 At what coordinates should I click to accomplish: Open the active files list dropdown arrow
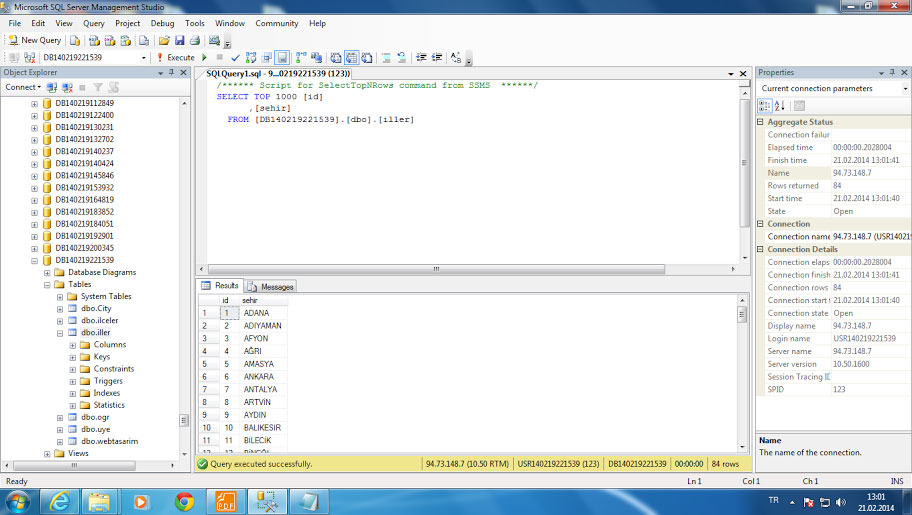click(x=731, y=74)
